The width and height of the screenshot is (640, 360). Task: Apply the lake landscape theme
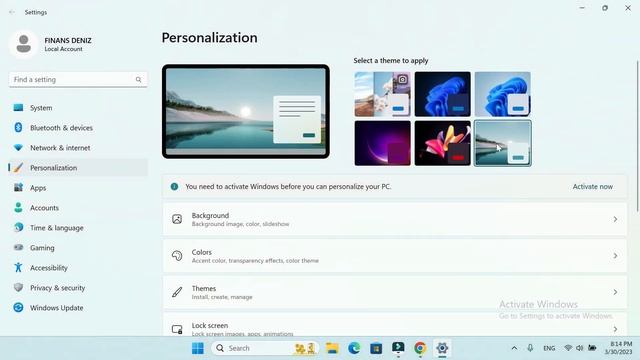(502, 143)
